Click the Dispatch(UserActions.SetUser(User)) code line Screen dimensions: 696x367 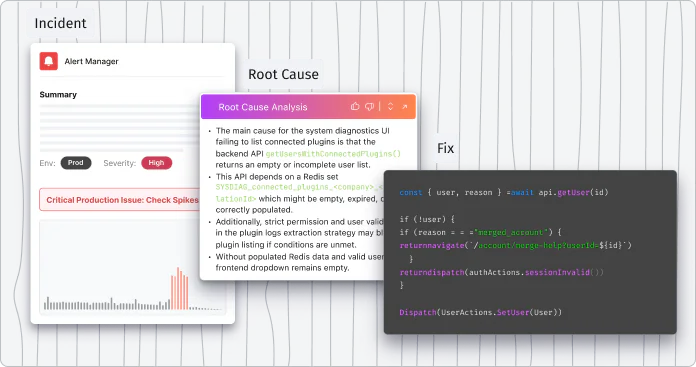click(x=481, y=312)
